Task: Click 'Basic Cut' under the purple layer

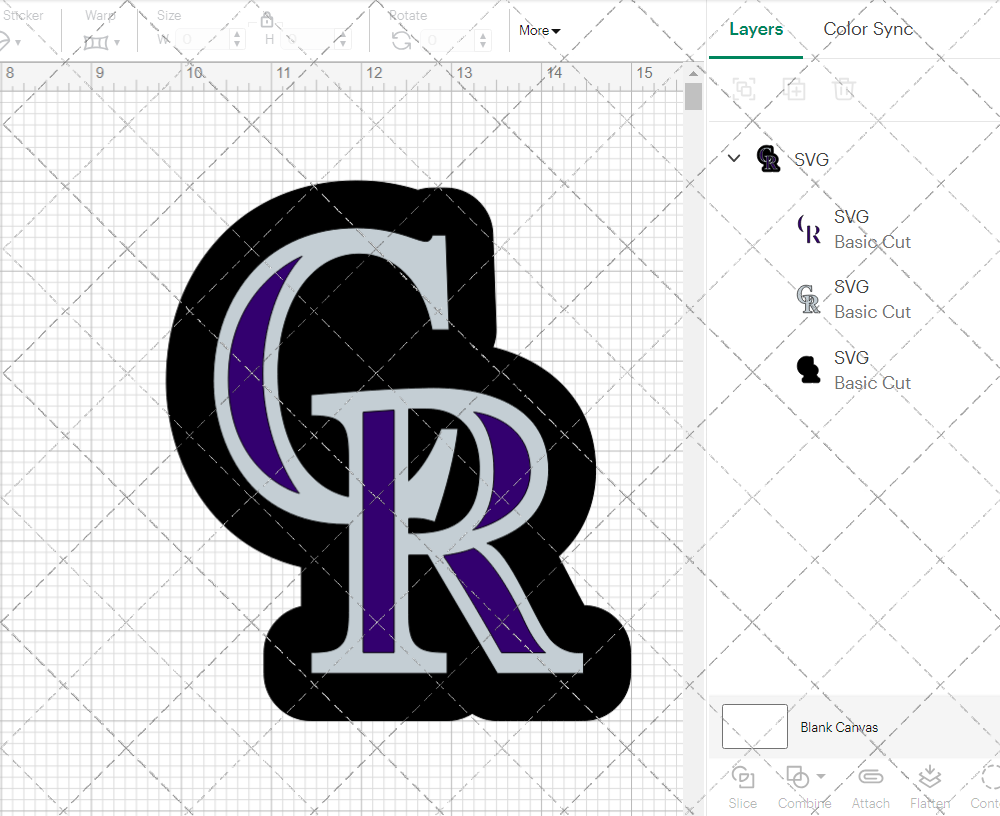Action: coord(872,242)
